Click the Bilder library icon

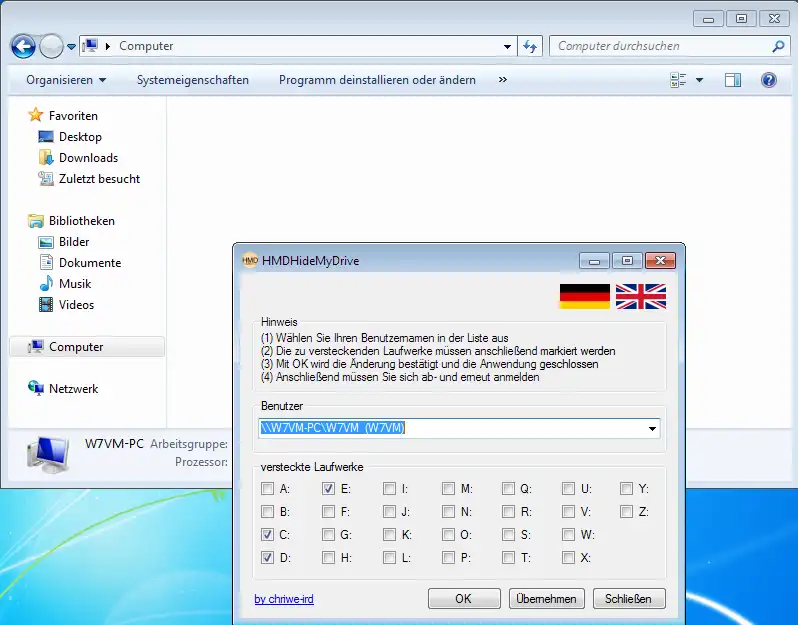click(x=46, y=242)
